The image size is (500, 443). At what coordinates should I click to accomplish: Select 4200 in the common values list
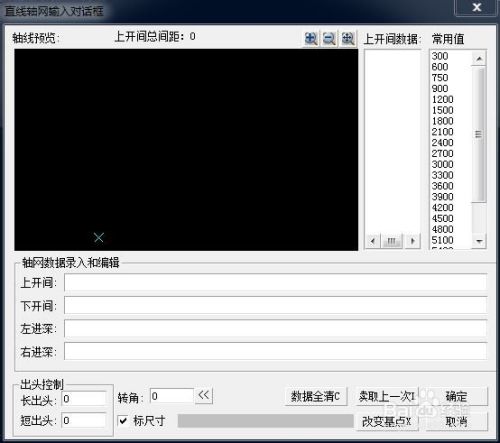tap(443, 208)
